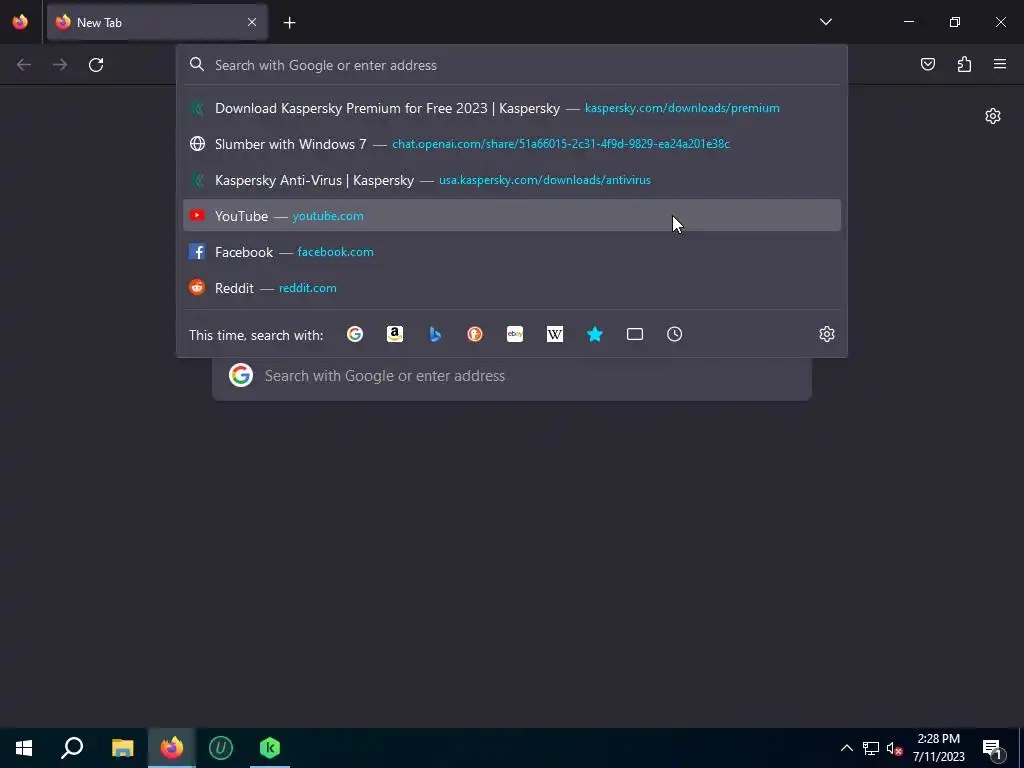Open Kaspersky app from taskbar
The width and height of the screenshot is (1024, 768).
click(x=270, y=748)
